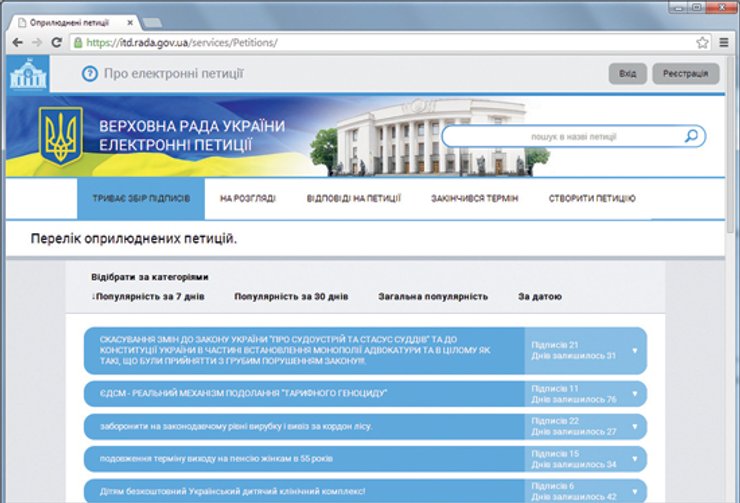The height and width of the screenshot is (503, 740).
Task: Sort petitions 'За датою'
Action: click(x=539, y=297)
